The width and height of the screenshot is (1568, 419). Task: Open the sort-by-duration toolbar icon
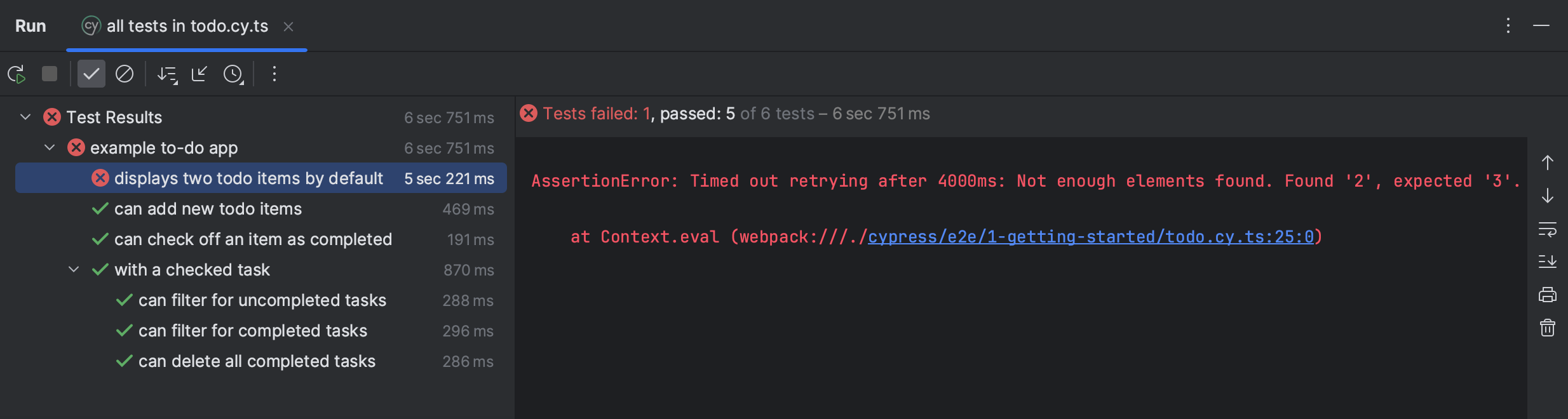pyautogui.click(x=166, y=74)
